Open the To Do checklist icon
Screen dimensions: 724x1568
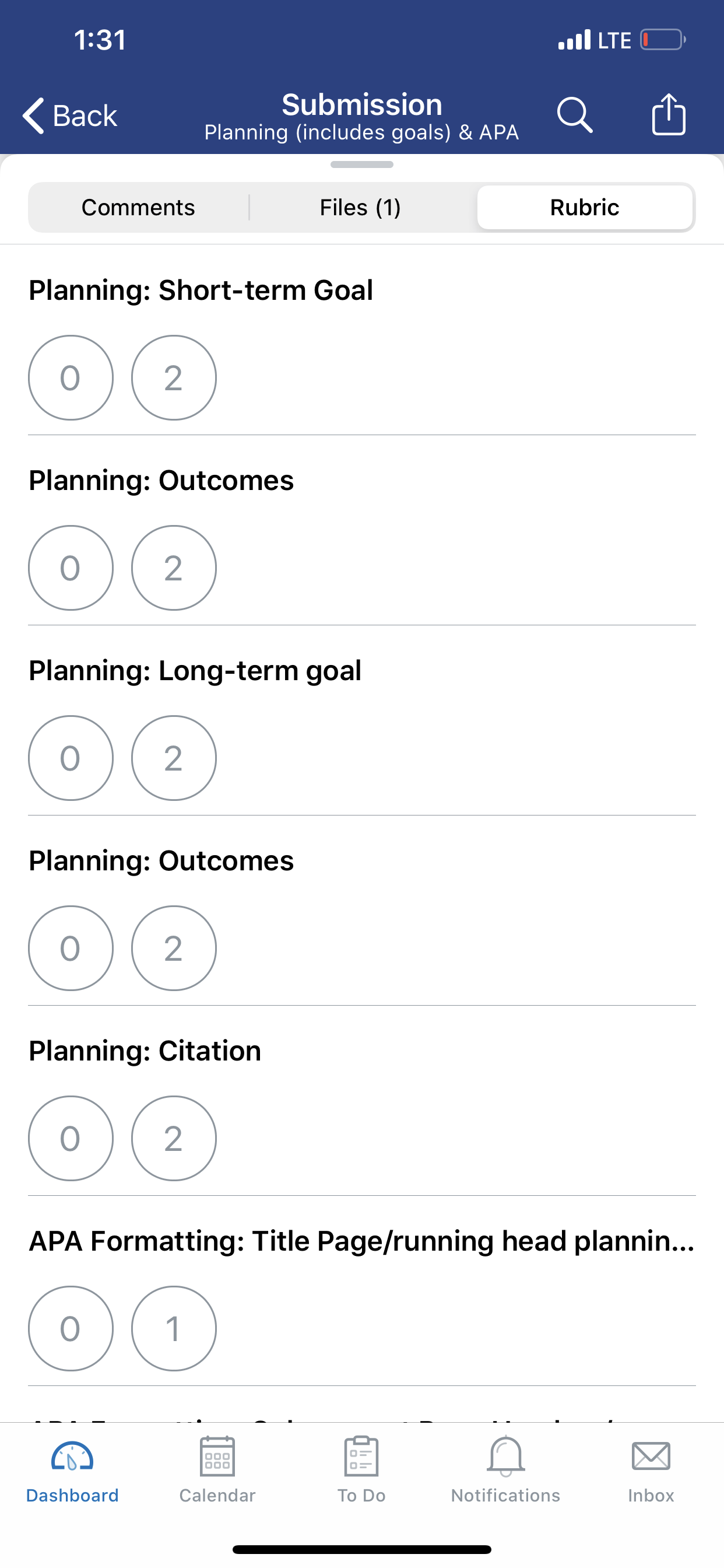click(361, 1456)
